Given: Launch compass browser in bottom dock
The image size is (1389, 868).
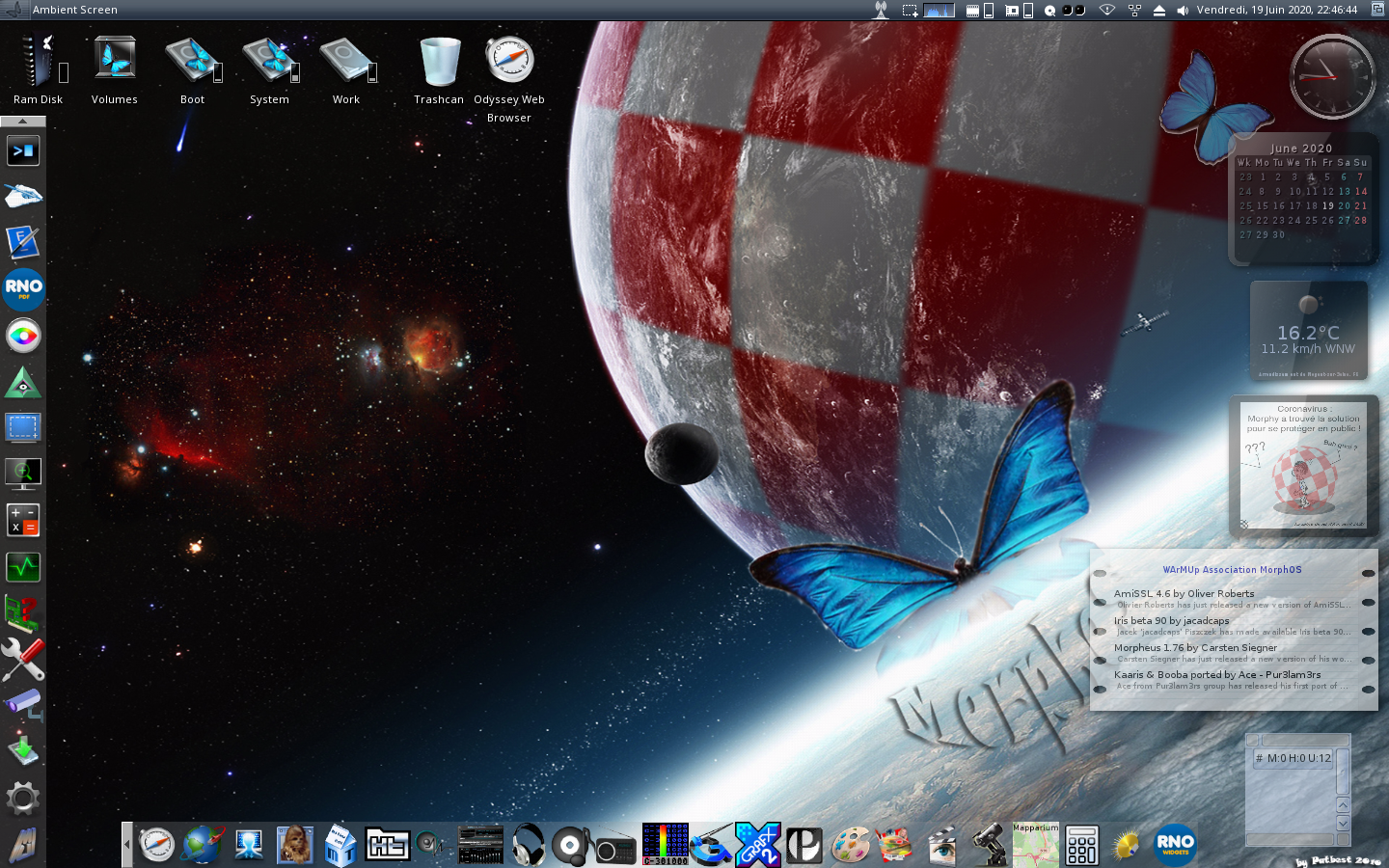Looking at the screenshot, I should tap(156, 845).
